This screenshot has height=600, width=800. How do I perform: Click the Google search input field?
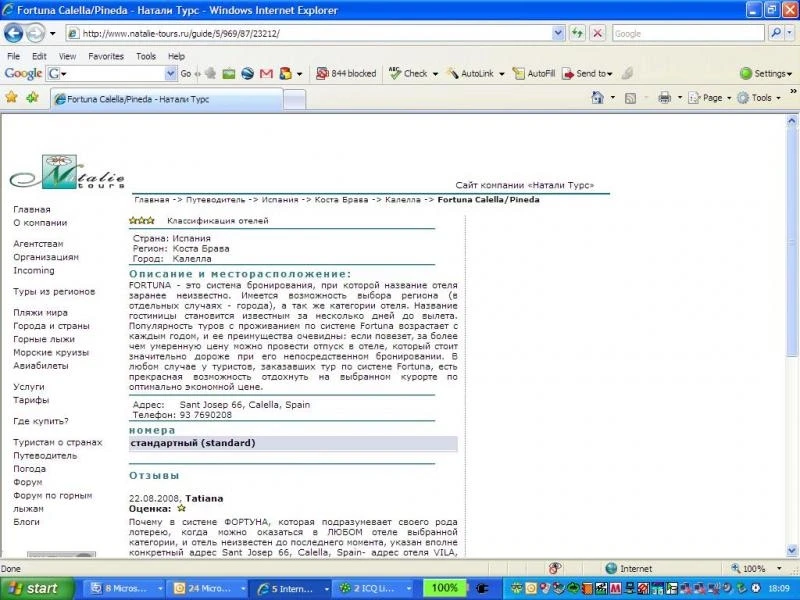688,34
